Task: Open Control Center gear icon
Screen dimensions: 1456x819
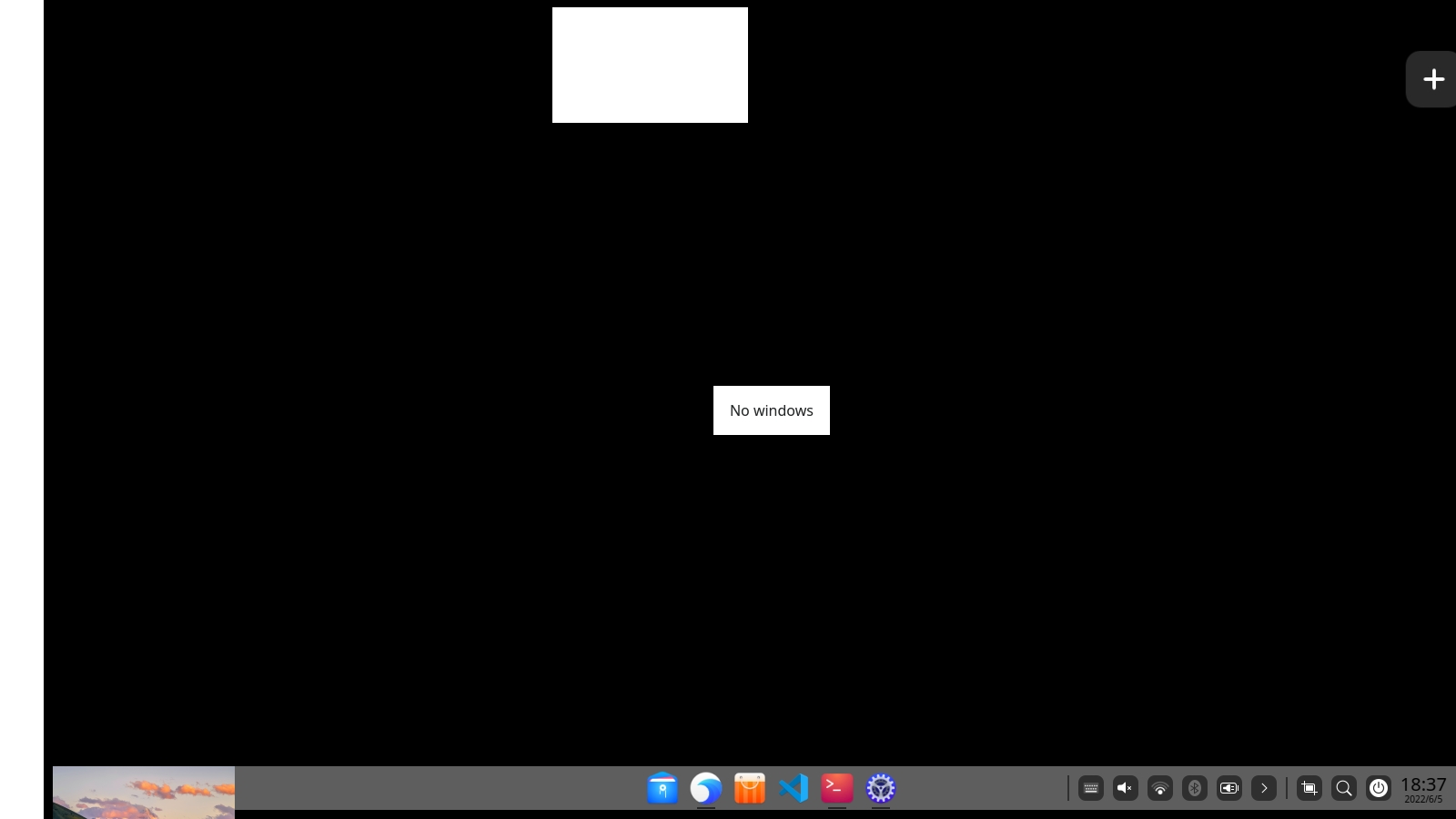Action: point(881,788)
